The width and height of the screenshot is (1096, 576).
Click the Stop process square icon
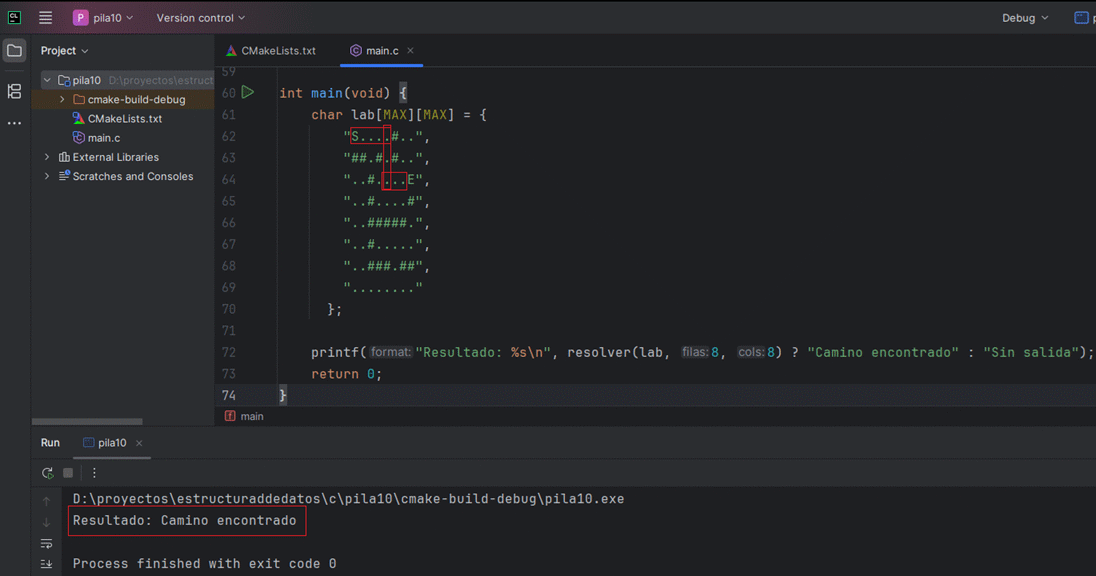coord(68,473)
